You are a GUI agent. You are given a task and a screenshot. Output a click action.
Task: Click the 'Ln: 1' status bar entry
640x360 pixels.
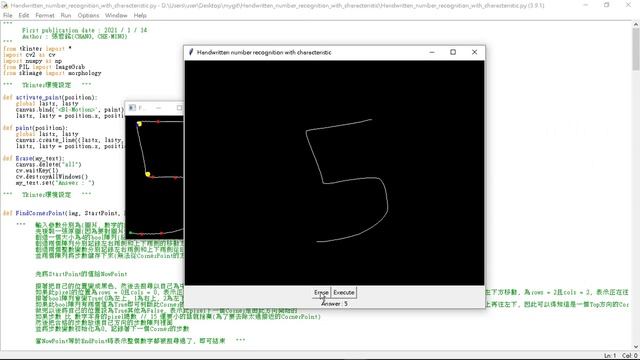click(x=610, y=356)
